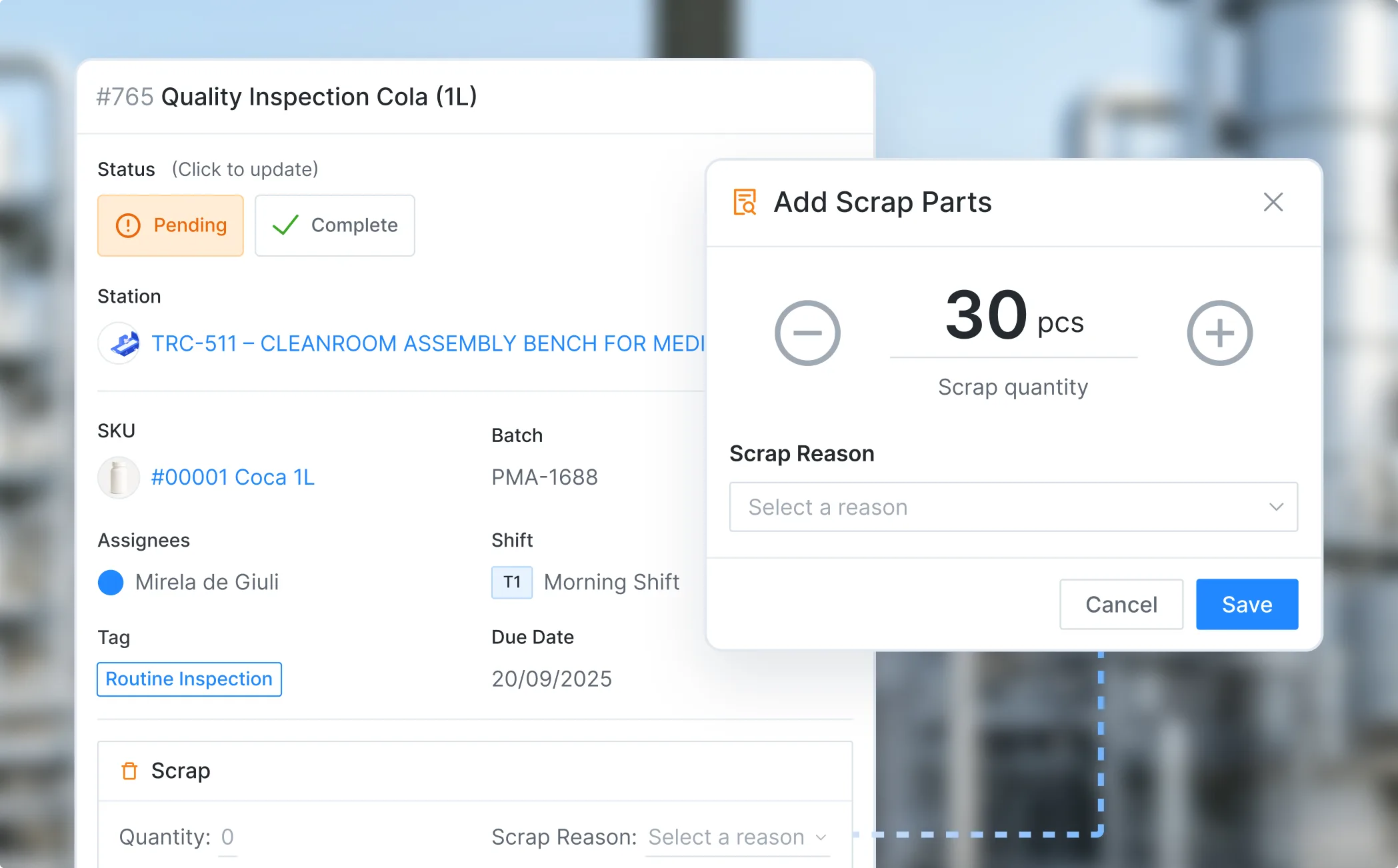Viewport: 1398px width, 868px height.
Task: Open the #00001 Coca 1L SKU link
Action: 233,477
